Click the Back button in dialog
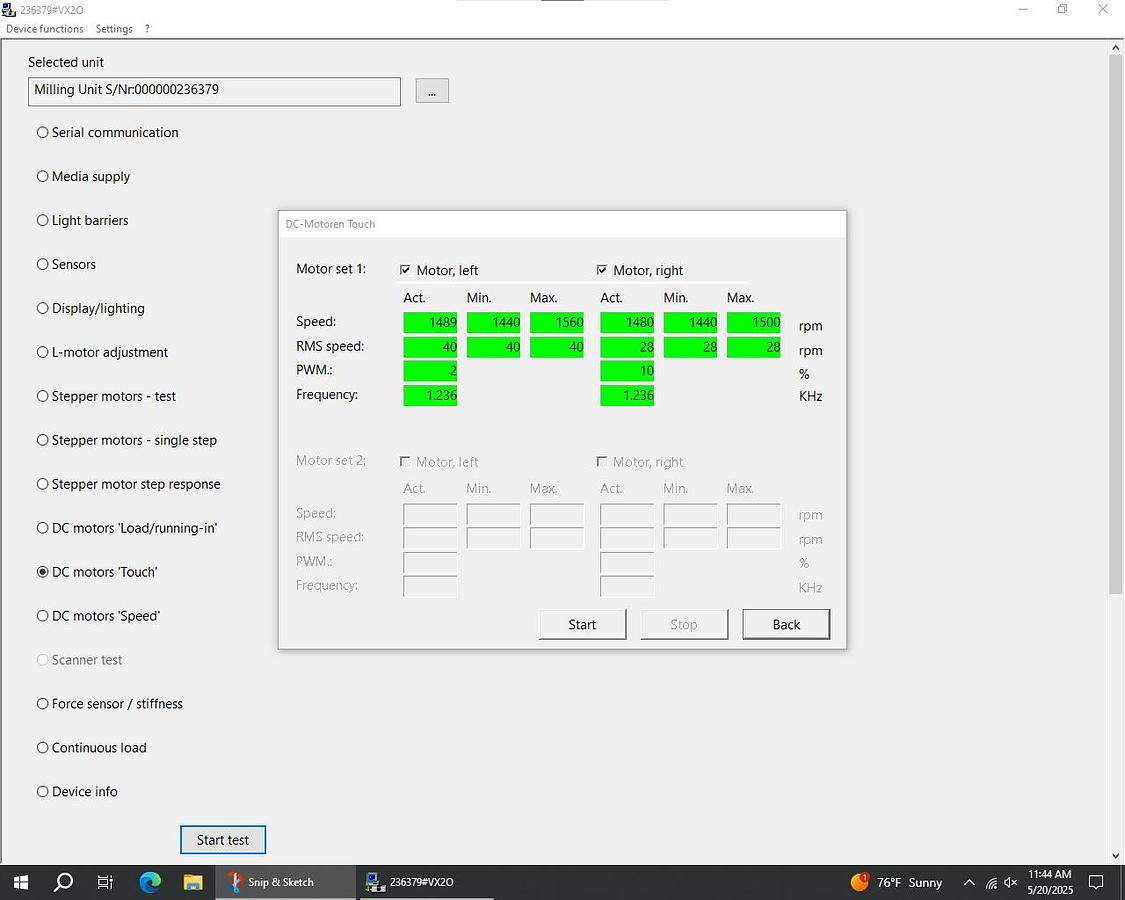Viewport: 1125px width, 900px height. point(786,624)
